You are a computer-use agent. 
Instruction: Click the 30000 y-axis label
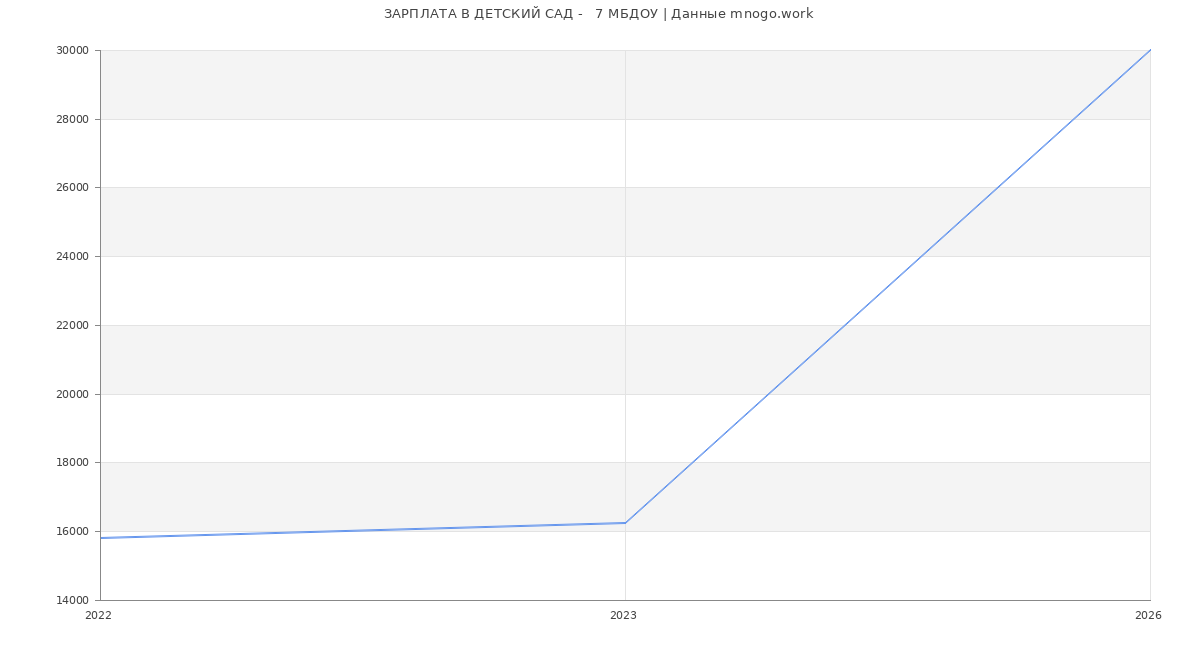point(74,51)
